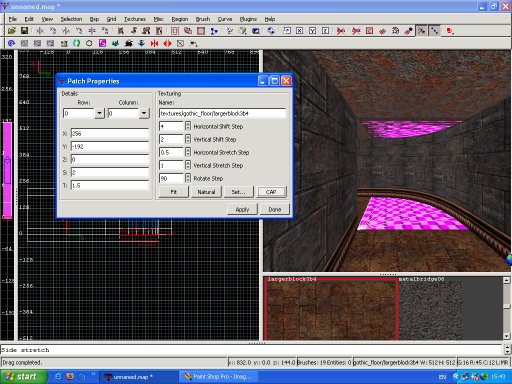Toggle the pressed diagonal-line toolbar button

pyautogui.click(x=435, y=31)
